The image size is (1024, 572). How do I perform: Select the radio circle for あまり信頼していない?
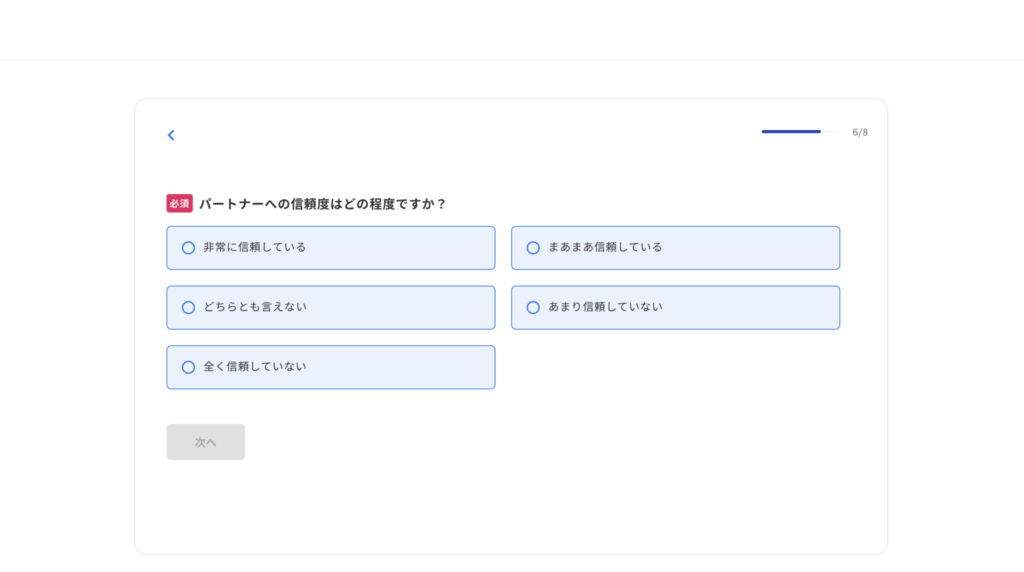pyautogui.click(x=533, y=308)
